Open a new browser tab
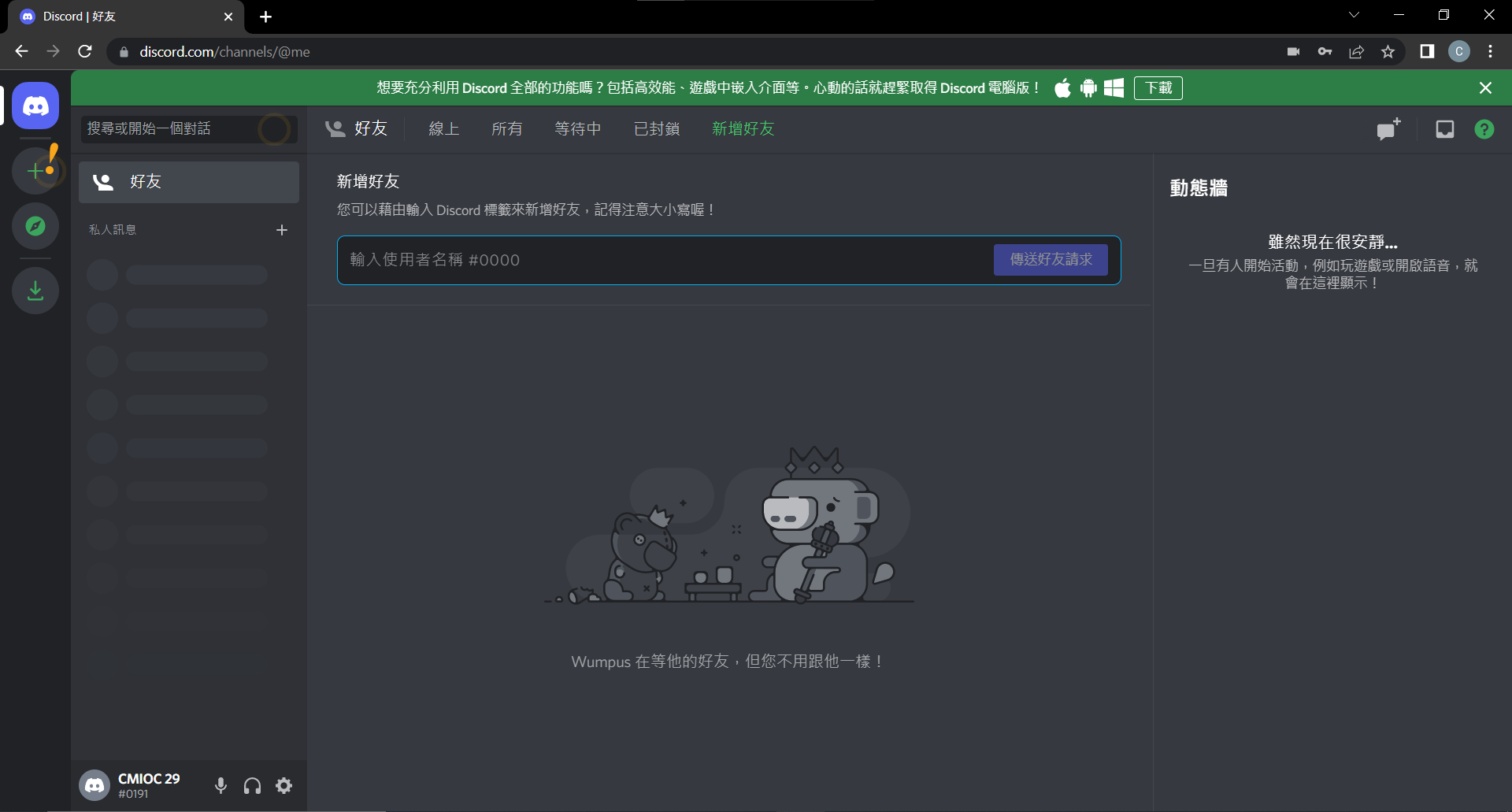The height and width of the screenshot is (812, 1512). 266,17
